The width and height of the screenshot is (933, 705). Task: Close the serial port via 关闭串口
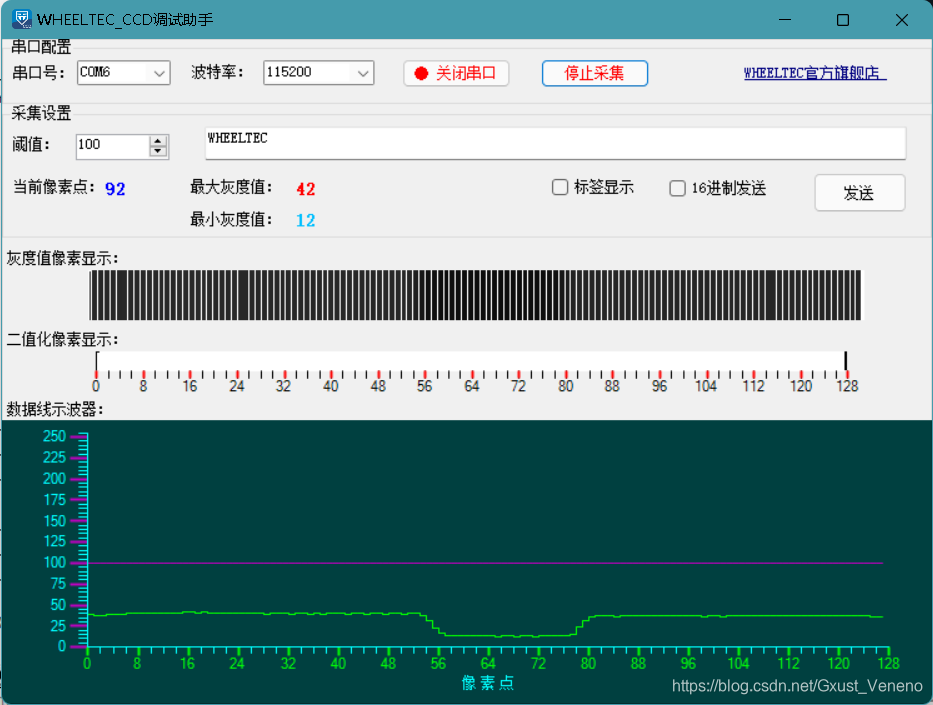click(456, 73)
